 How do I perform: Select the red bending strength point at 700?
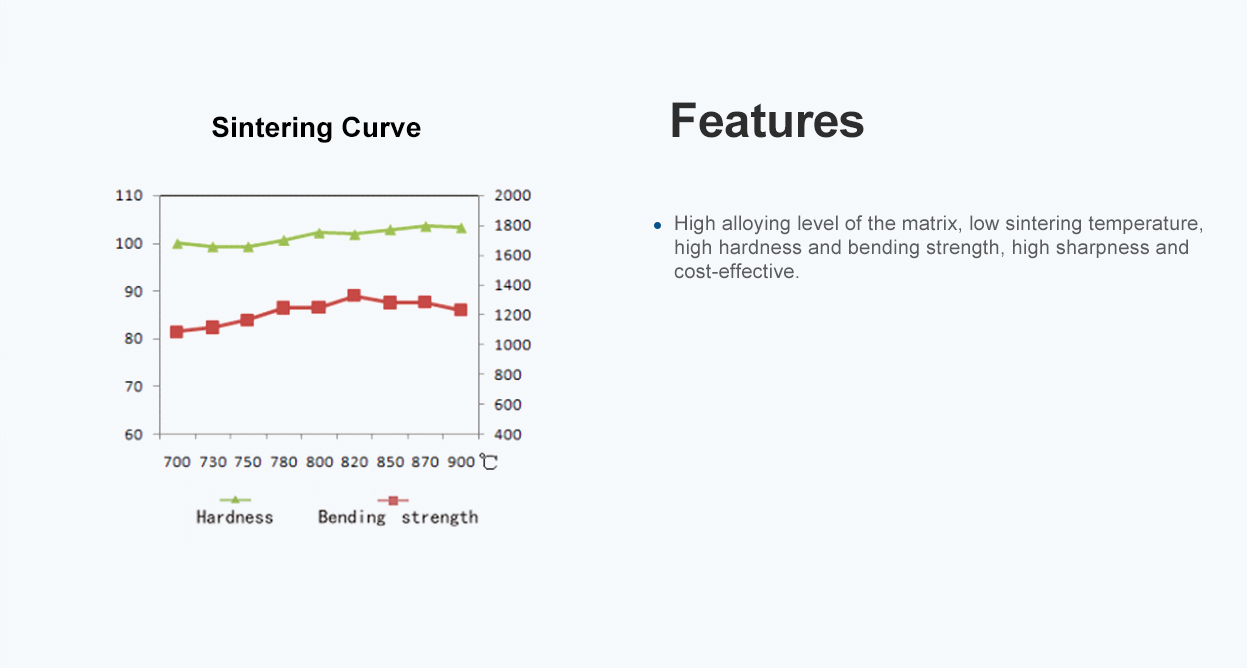pyautogui.click(x=177, y=332)
